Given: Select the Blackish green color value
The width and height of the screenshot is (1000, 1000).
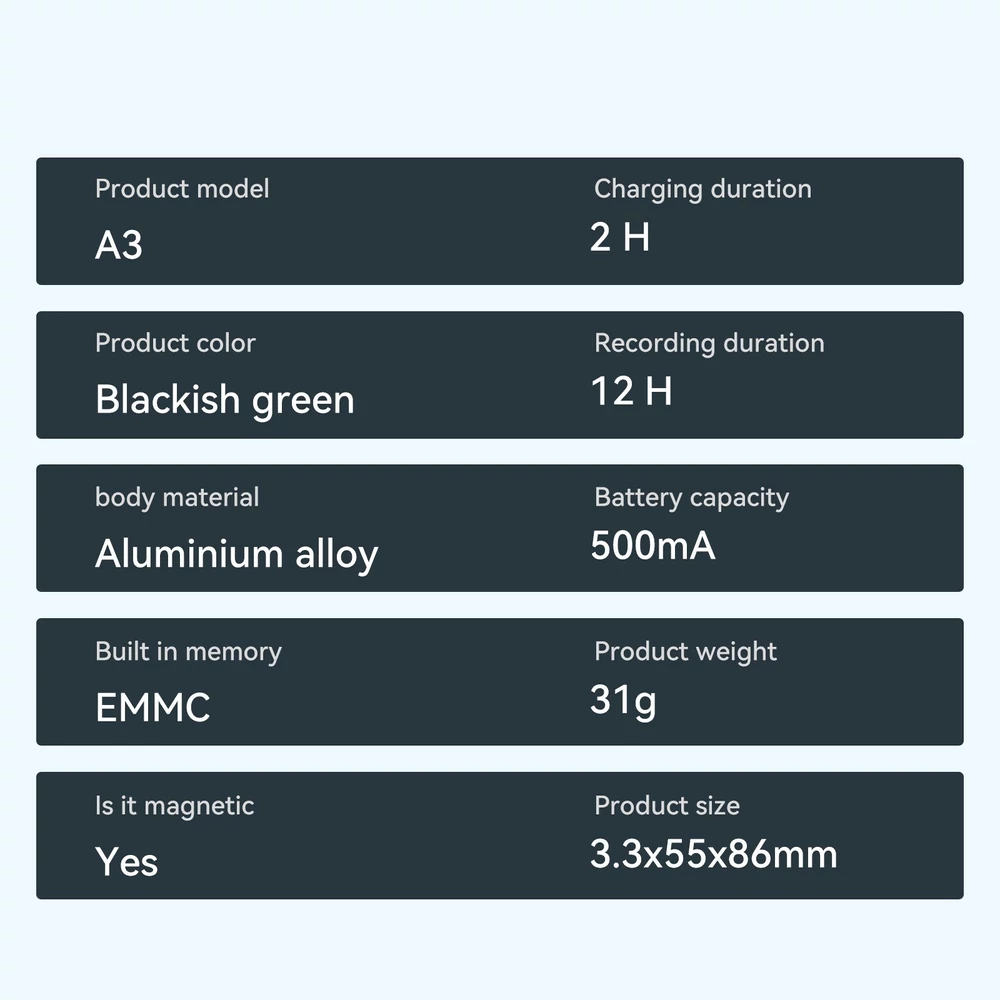Looking at the screenshot, I should point(224,401).
